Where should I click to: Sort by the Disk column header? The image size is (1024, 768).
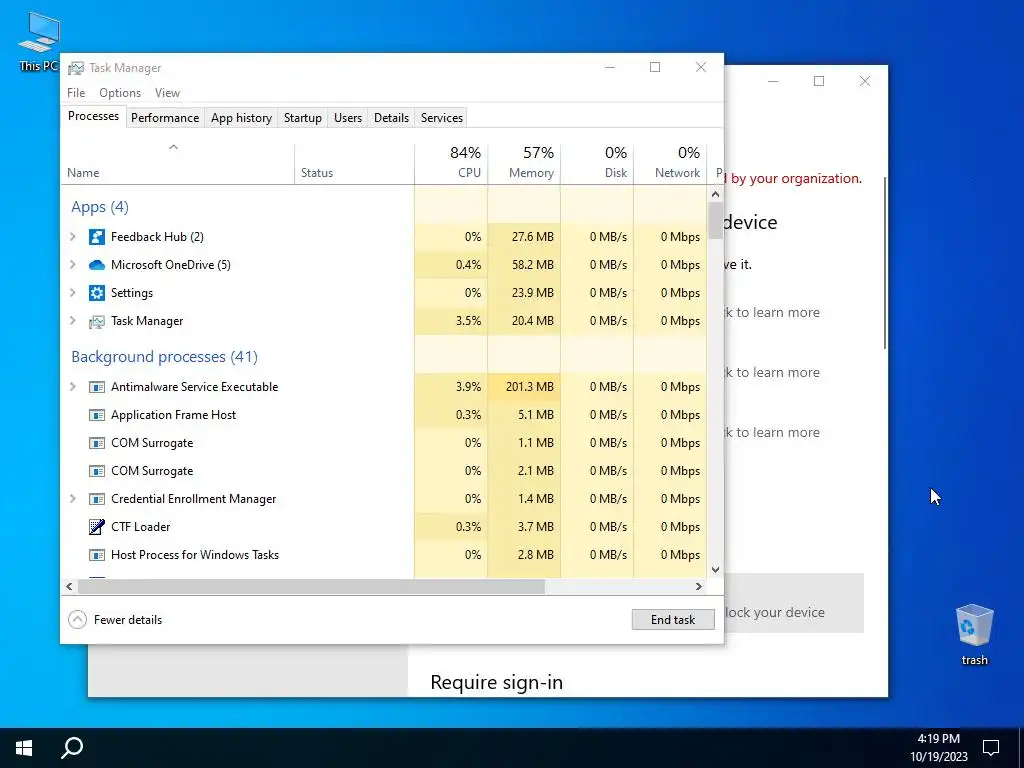point(597,164)
